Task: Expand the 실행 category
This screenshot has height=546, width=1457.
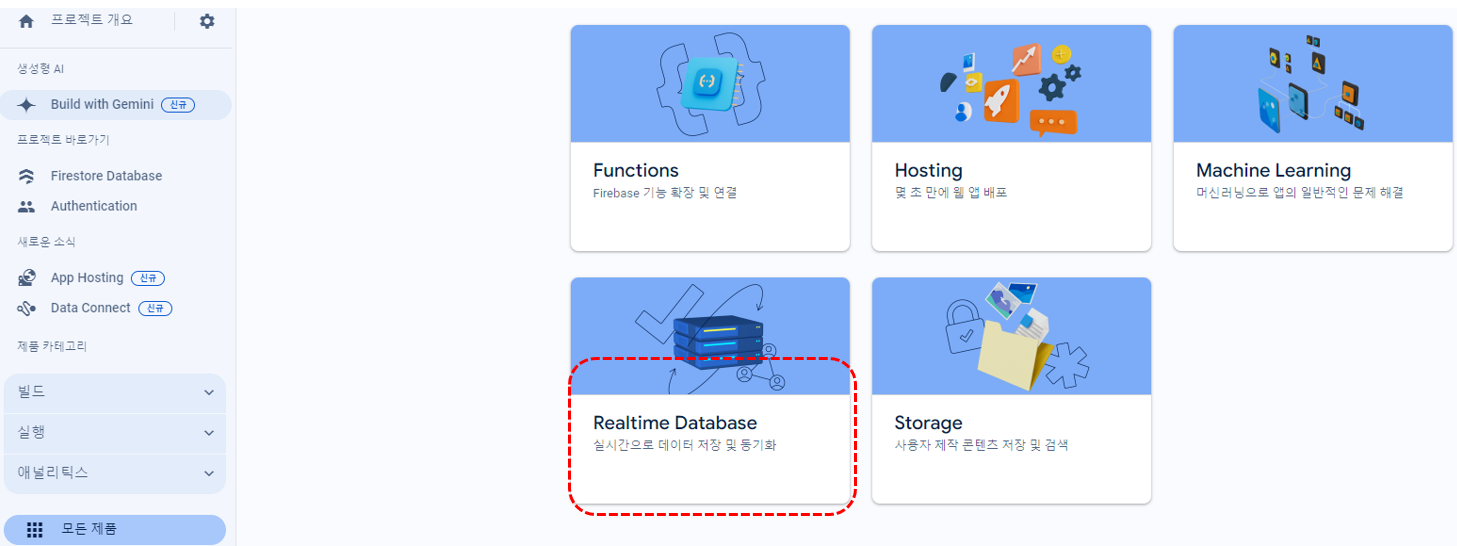Action: tap(115, 433)
